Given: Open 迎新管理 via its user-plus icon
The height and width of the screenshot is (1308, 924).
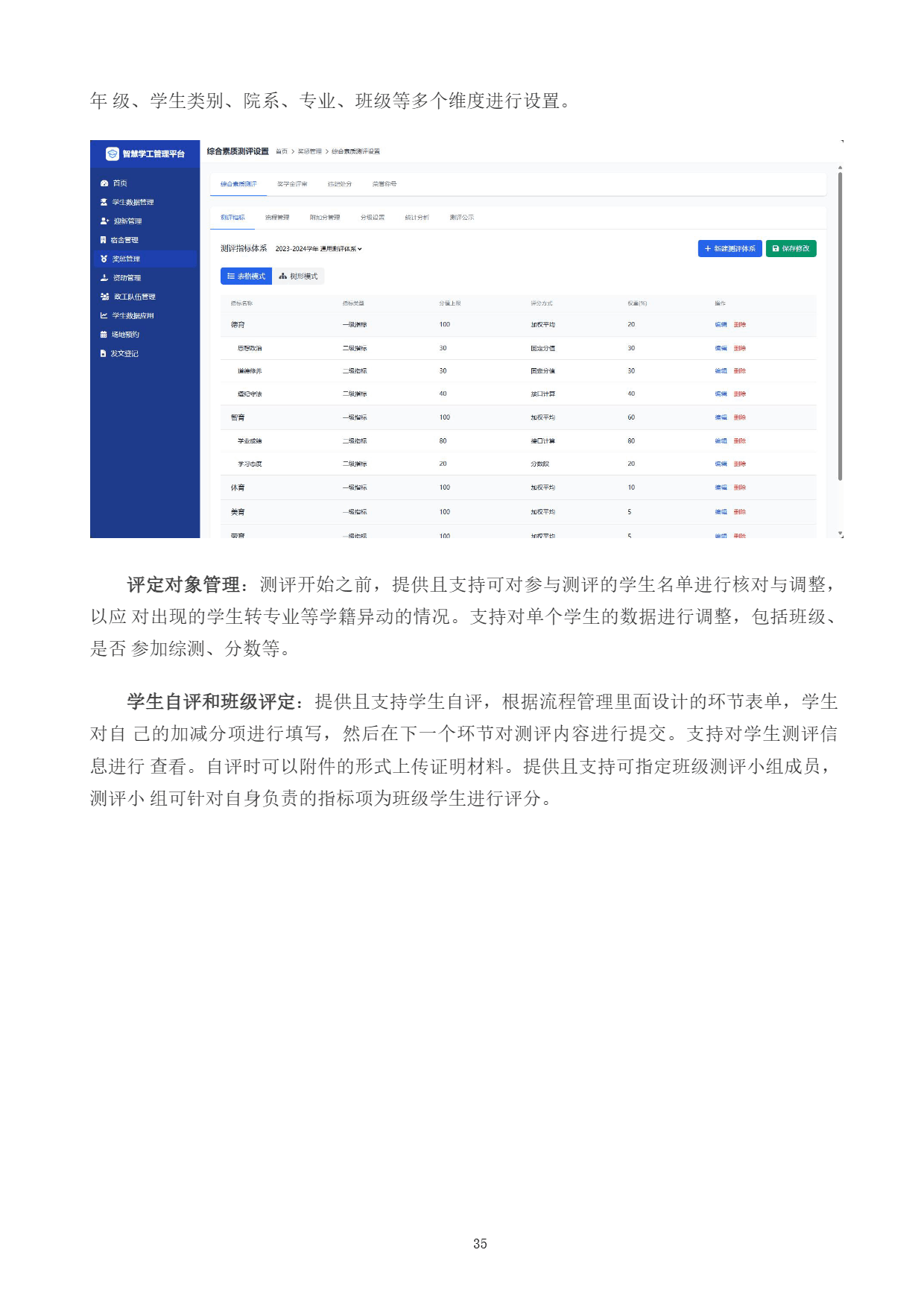Looking at the screenshot, I should pyautogui.click(x=104, y=221).
